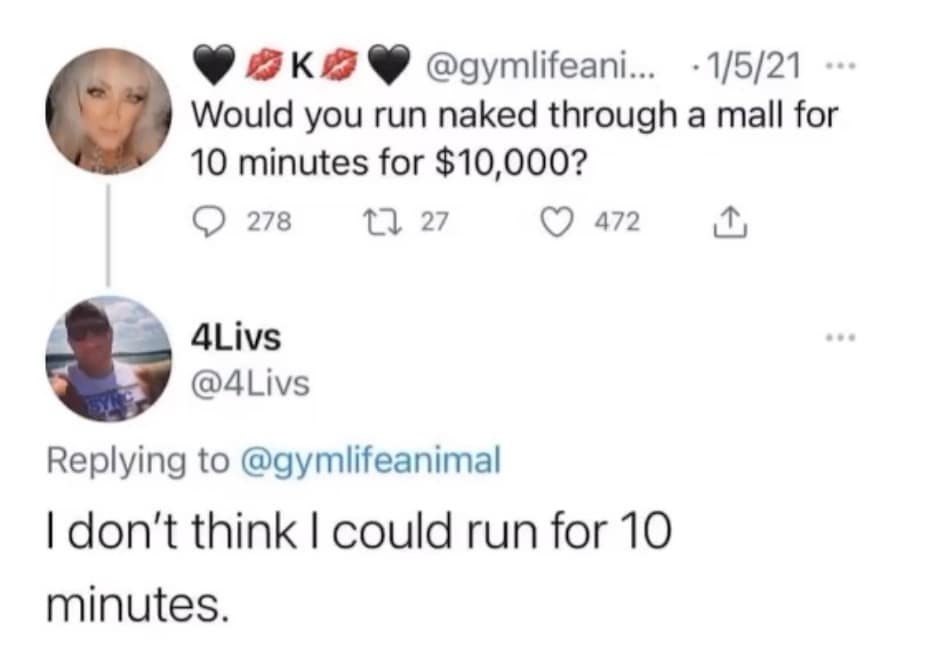Click the 472 likes count

point(617,223)
